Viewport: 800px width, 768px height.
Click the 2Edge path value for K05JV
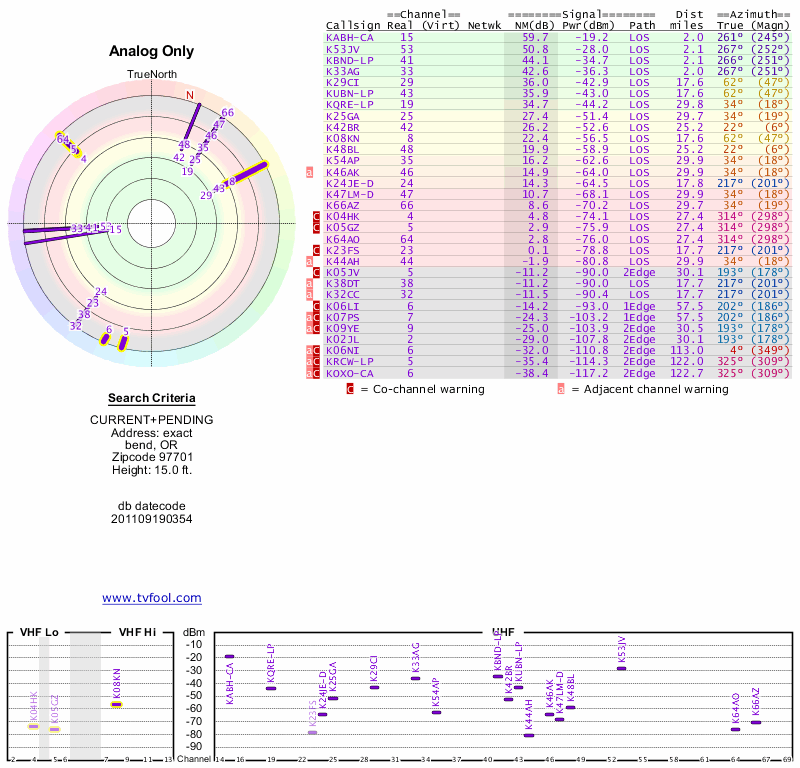point(639,272)
